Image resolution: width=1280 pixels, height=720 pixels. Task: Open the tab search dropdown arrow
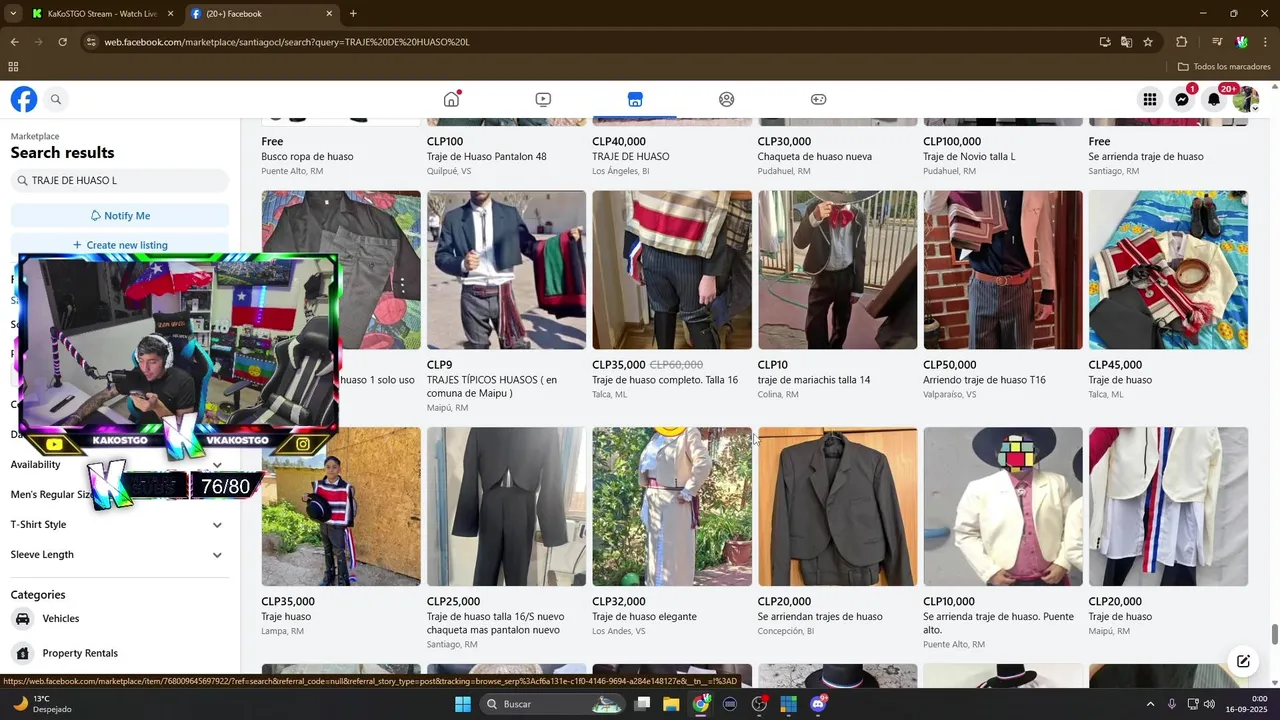(x=13, y=14)
